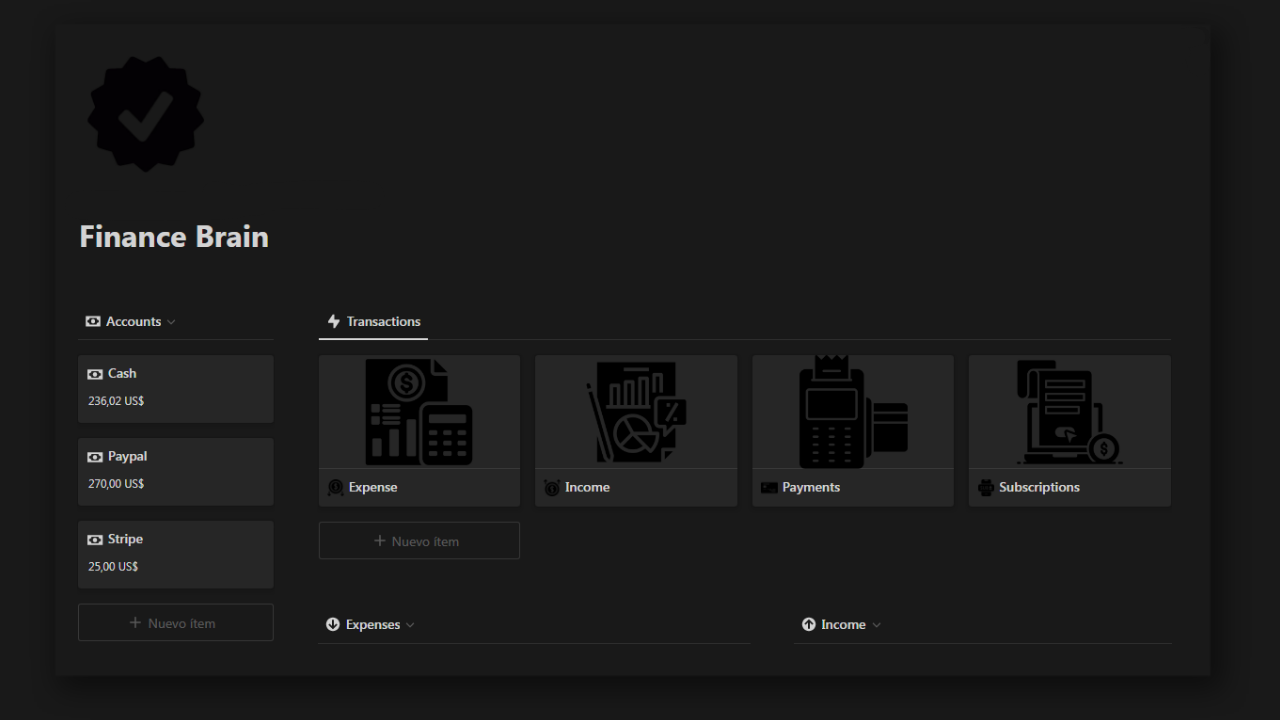1280x720 pixels.
Task: Click the lightning bolt Transactions icon
Action: (x=334, y=322)
